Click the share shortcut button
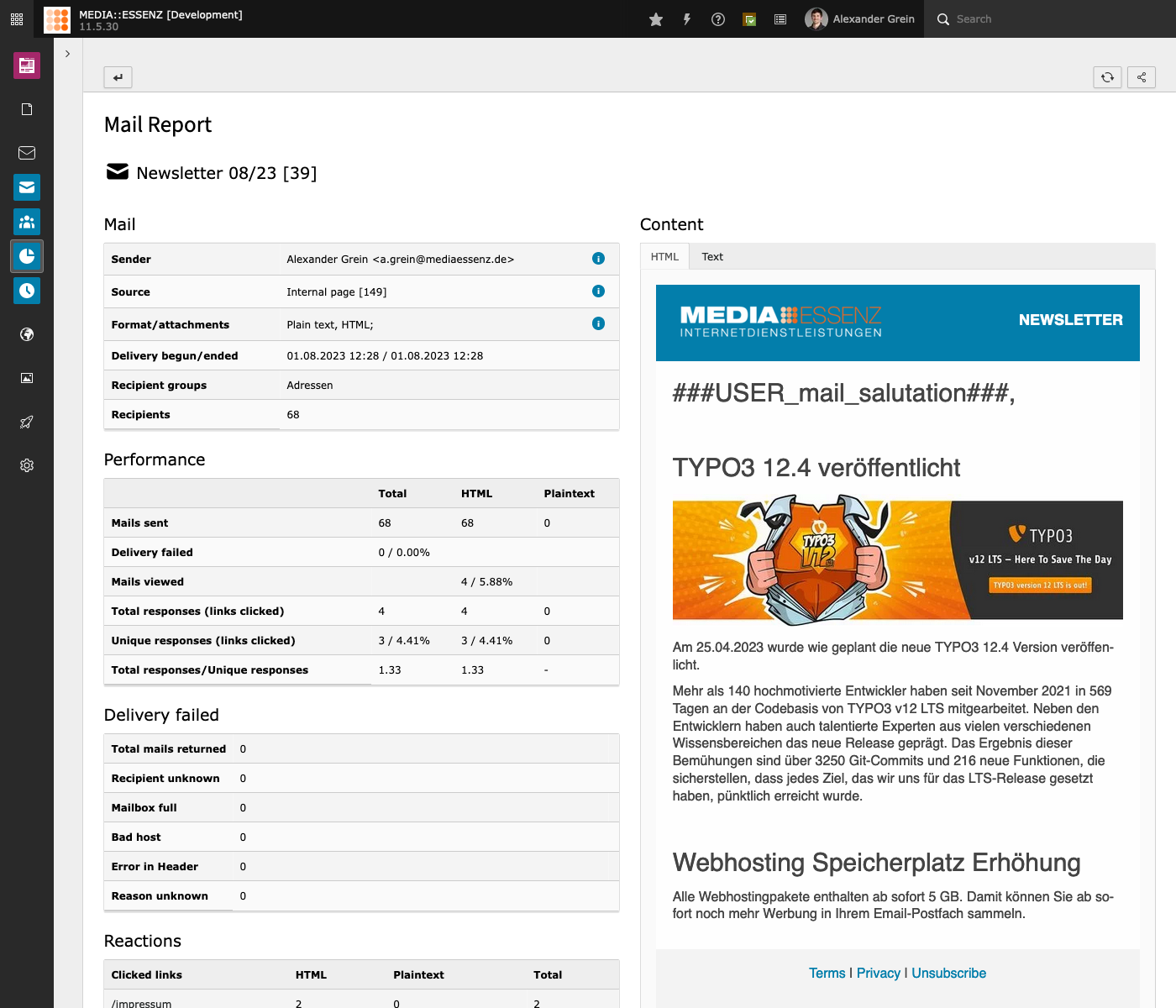 [1142, 77]
